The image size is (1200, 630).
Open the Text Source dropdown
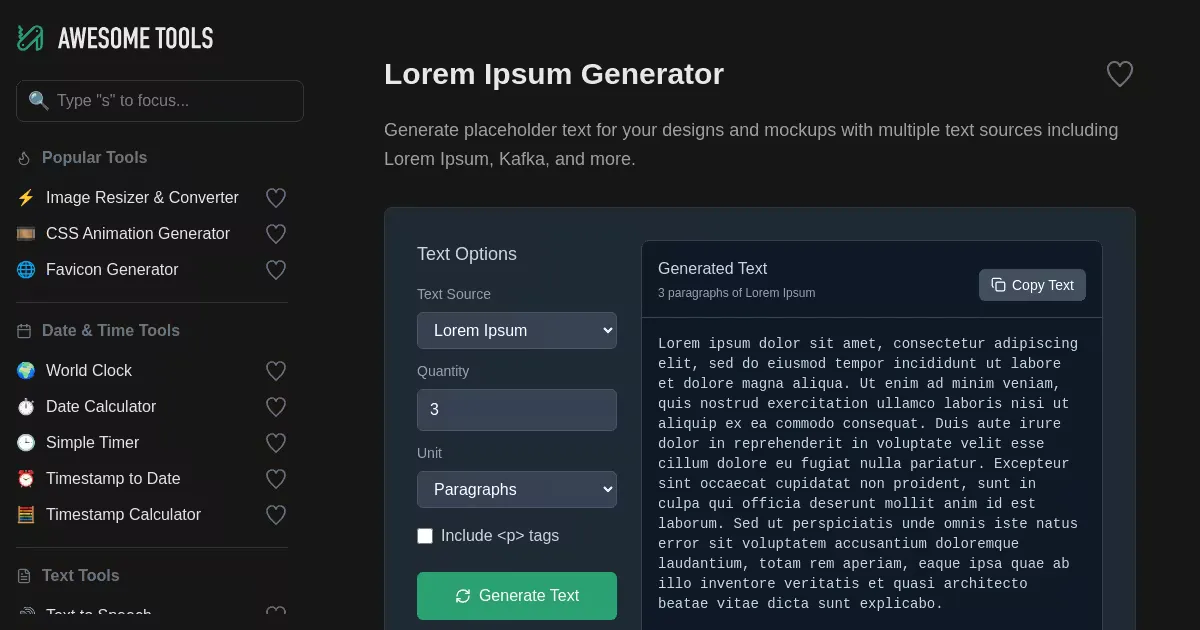tap(516, 330)
